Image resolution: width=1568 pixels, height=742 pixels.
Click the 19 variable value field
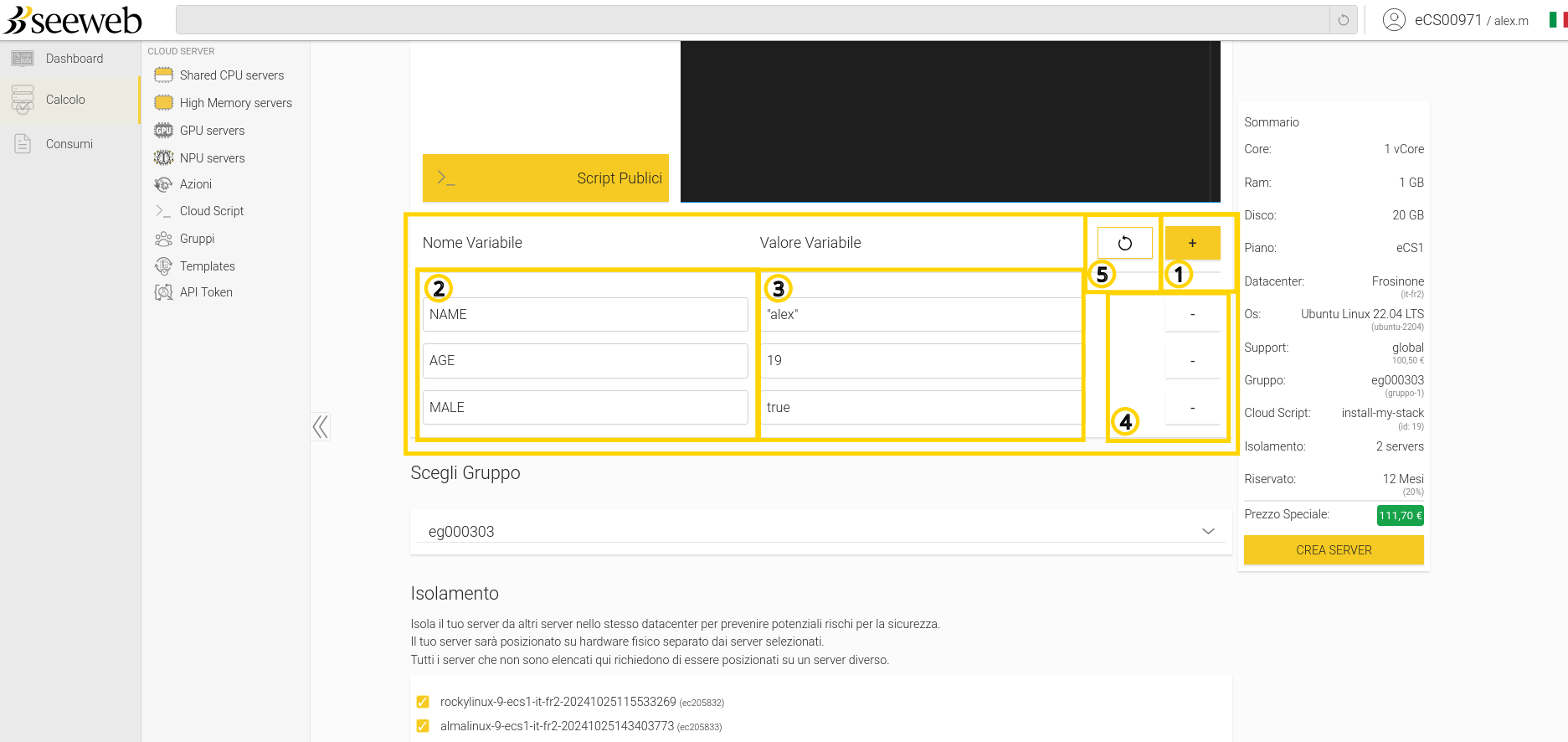[x=921, y=361]
